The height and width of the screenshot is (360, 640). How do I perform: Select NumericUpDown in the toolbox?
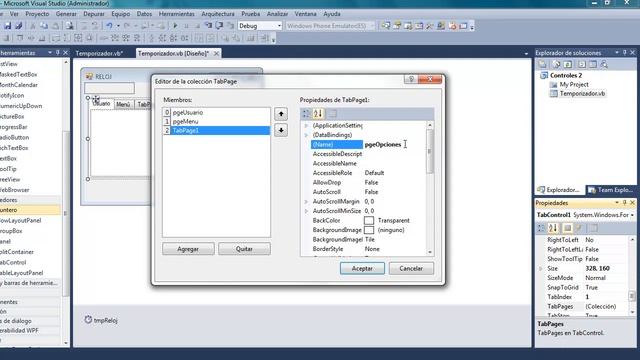(21, 106)
